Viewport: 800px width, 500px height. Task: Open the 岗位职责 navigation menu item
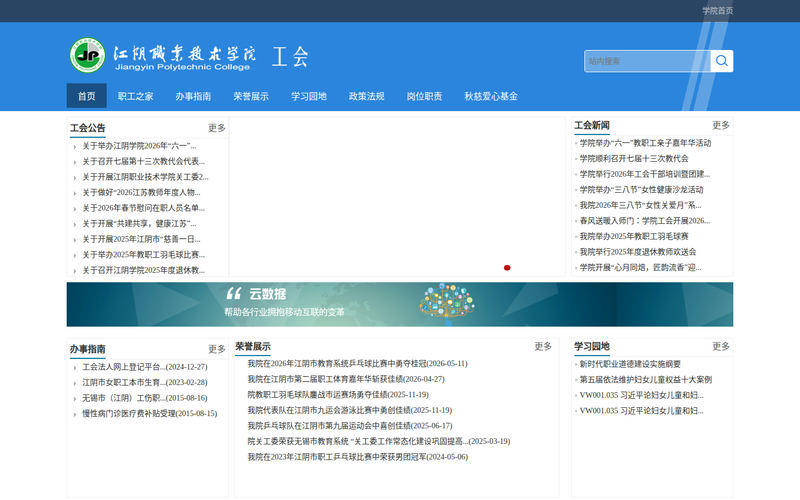424,96
